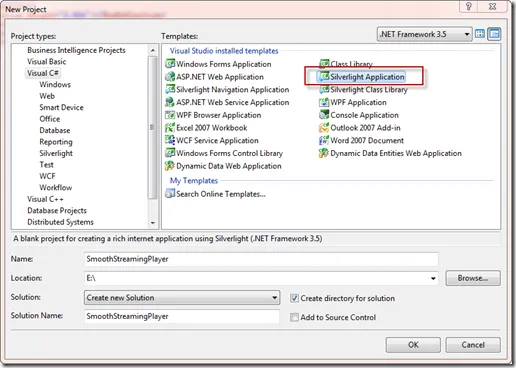Image resolution: width=516 pixels, height=368 pixels.
Task: Select the Reporting project type
Action: tap(56, 142)
